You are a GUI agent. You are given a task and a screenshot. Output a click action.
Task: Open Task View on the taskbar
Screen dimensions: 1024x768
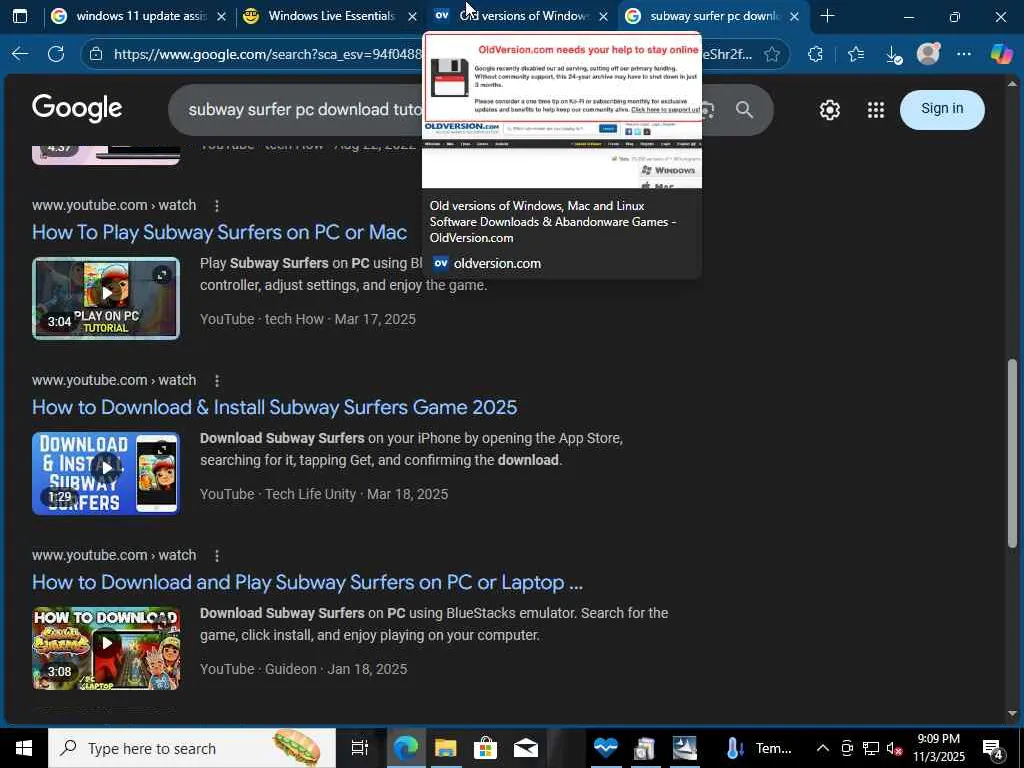(359, 748)
